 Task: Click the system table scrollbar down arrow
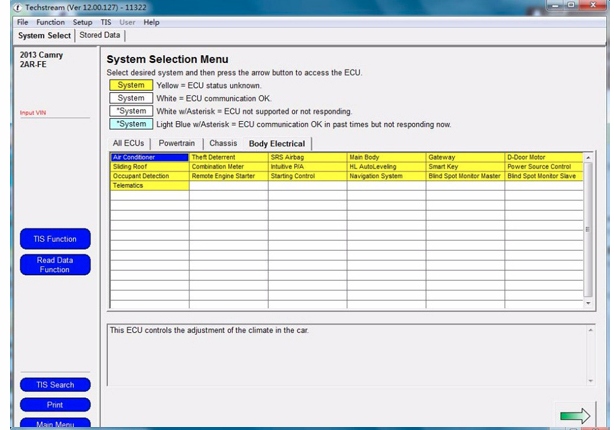point(588,304)
